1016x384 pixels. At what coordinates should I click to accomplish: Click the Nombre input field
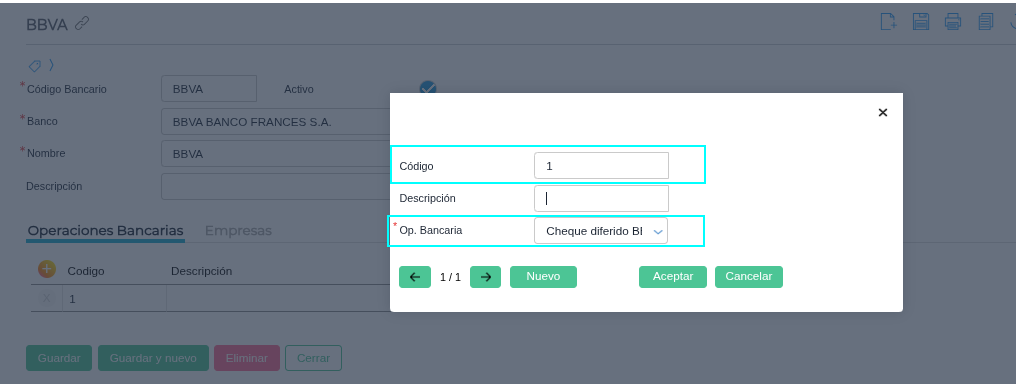tap(276, 154)
